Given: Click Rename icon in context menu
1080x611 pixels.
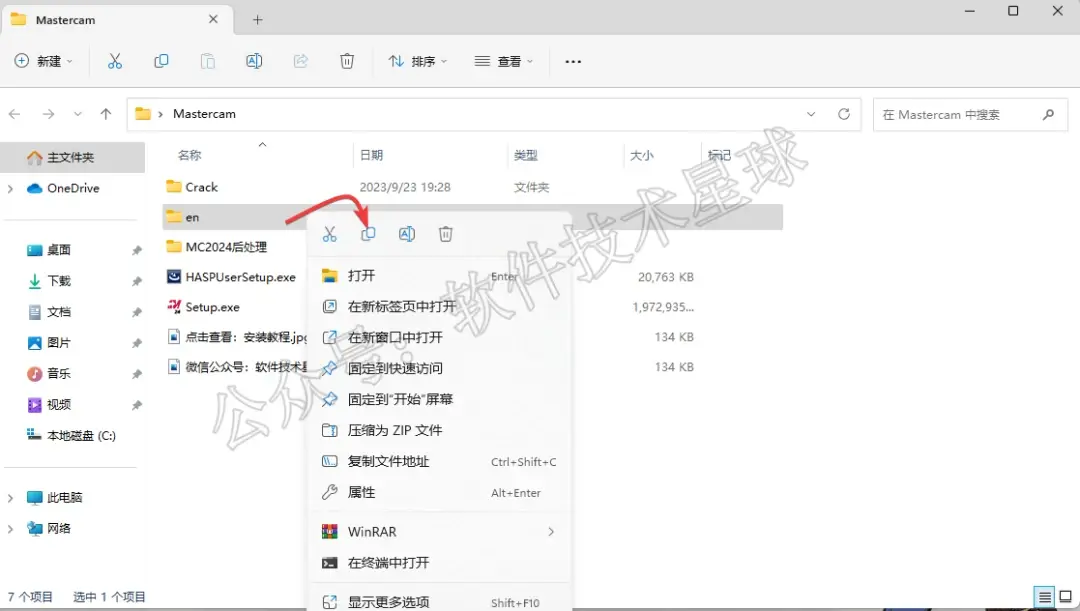Looking at the screenshot, I should (x=407, y=234).
